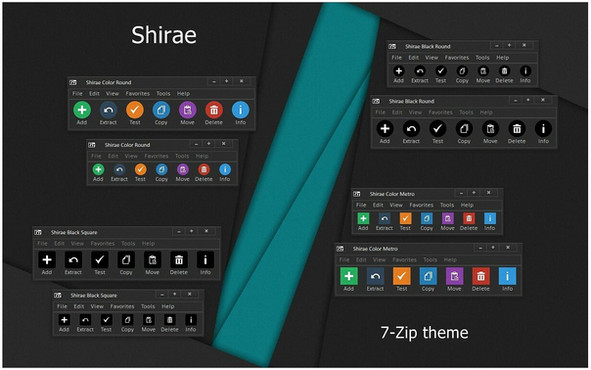The width and height of the screenshot is (591, 370).
Task: Click the Info icon in large Black Round window
Action: tap(543, 129)
